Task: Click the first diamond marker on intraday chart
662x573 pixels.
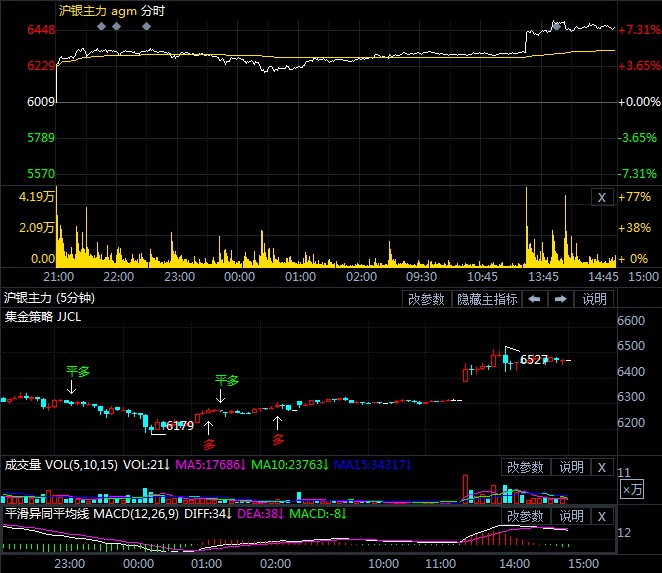Action: (x=101, y=26)
